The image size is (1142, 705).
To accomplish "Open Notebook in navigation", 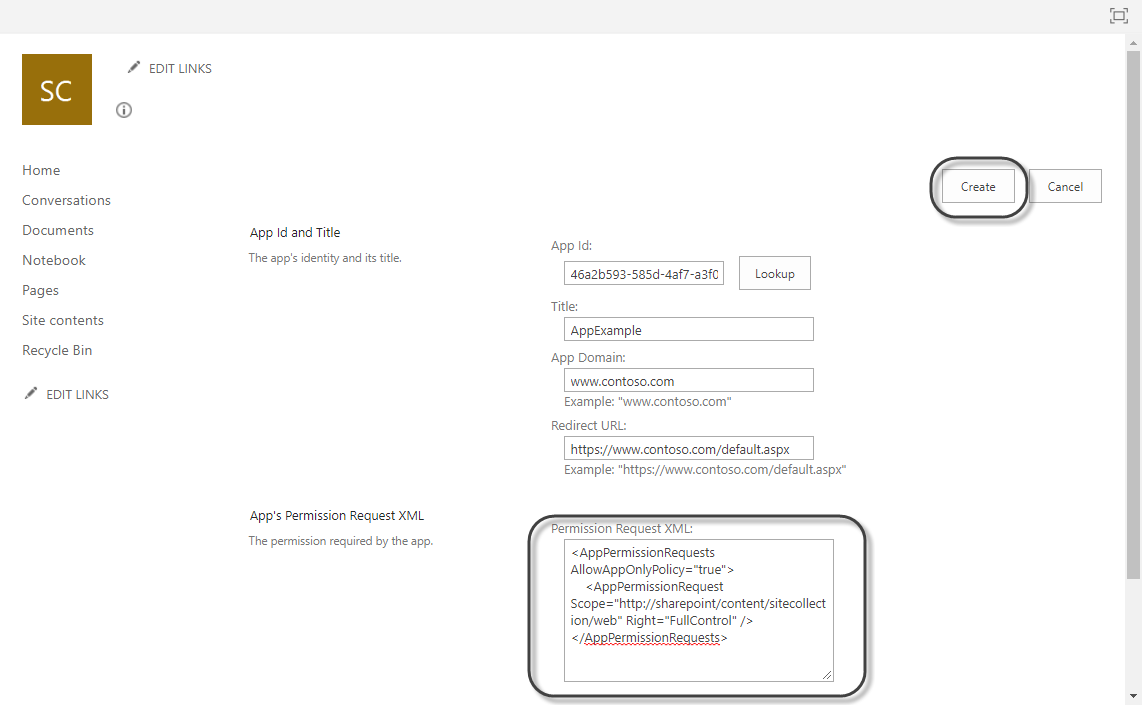I will click(x=54, y=260).
